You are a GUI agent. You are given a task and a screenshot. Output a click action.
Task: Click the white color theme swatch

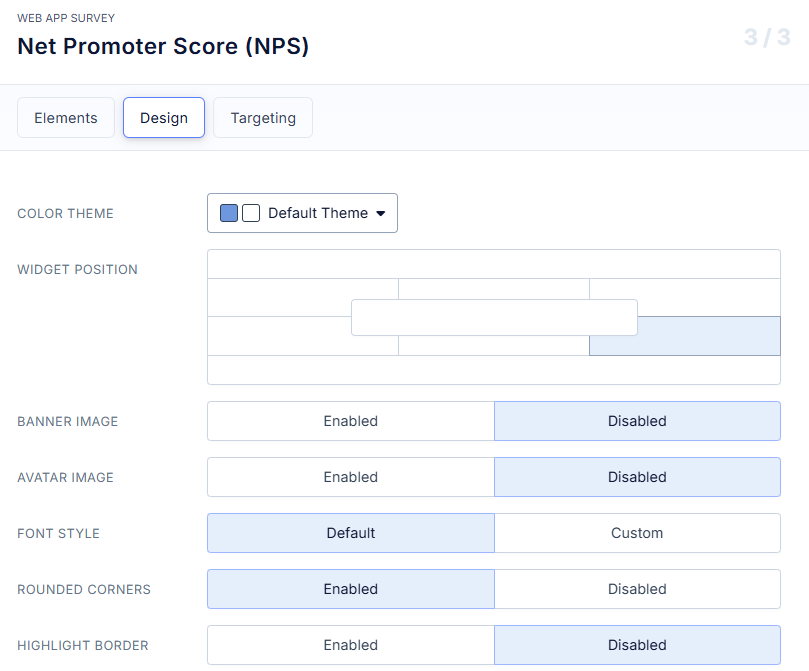pos(251,213)
